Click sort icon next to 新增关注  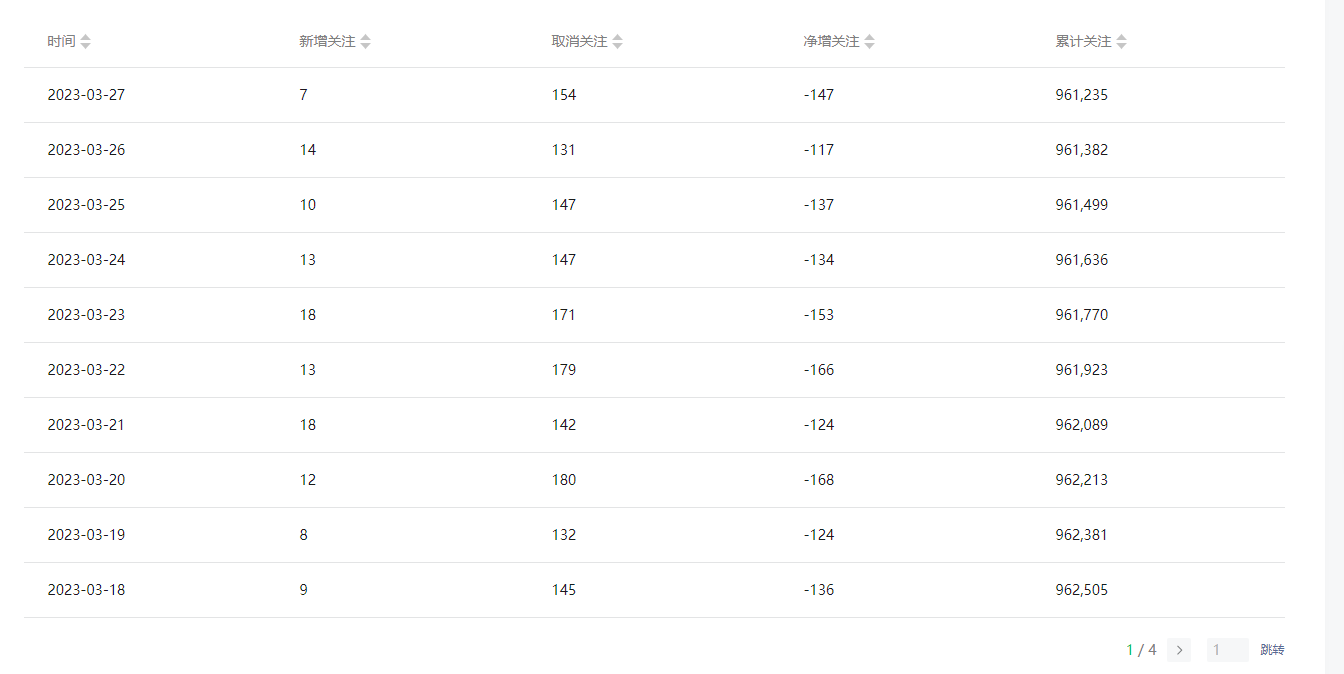click(x=366, y=42)
